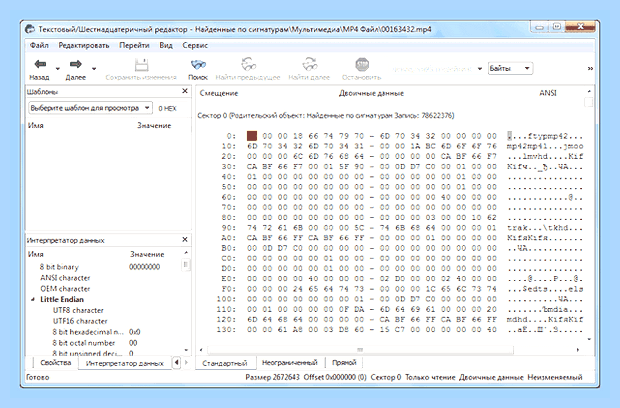Click the 0 HEX offset label

coord(167,108)
